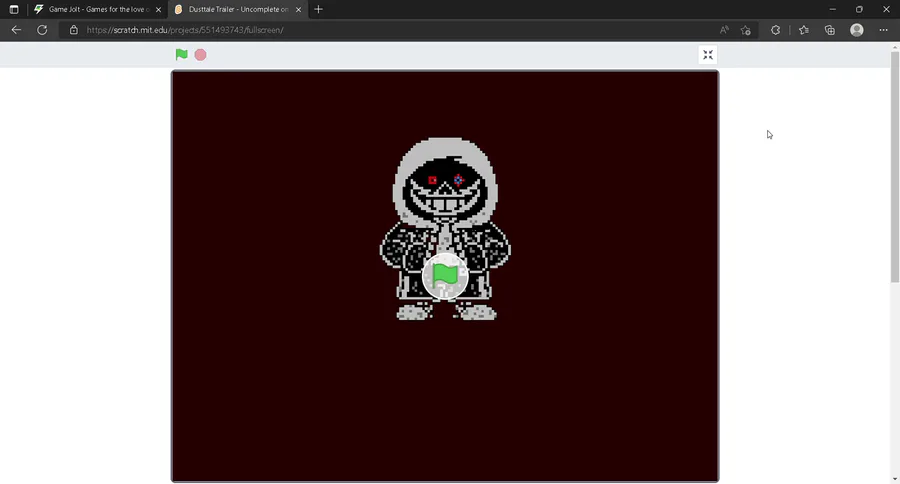Image resolution: width=900 pixels, height=484 pixels.
Task: Click the green flag to start the project
Action: tap(181, 55)
